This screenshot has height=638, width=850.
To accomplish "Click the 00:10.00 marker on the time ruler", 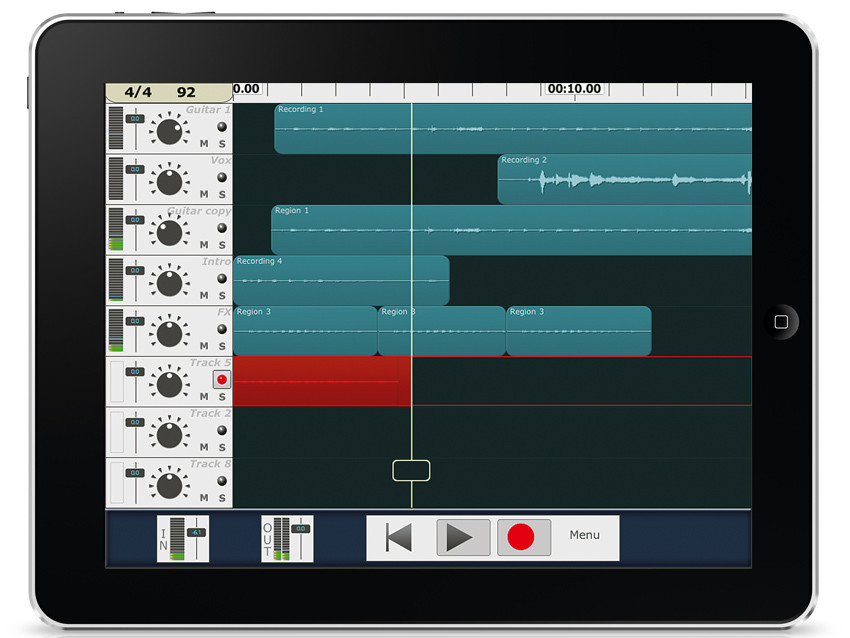I will [574, 89].
